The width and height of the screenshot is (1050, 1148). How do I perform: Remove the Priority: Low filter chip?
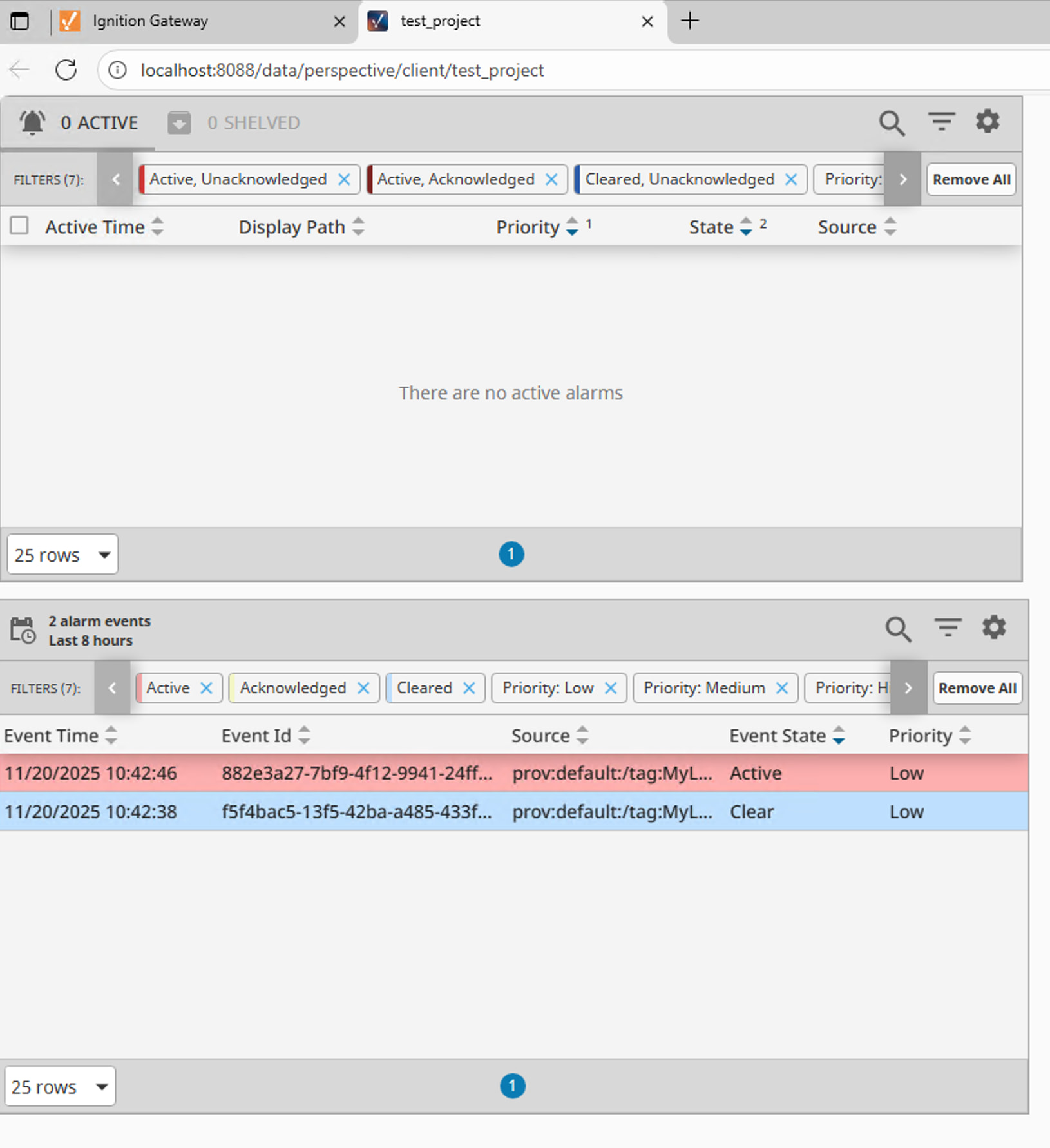[x=611, y=688]
